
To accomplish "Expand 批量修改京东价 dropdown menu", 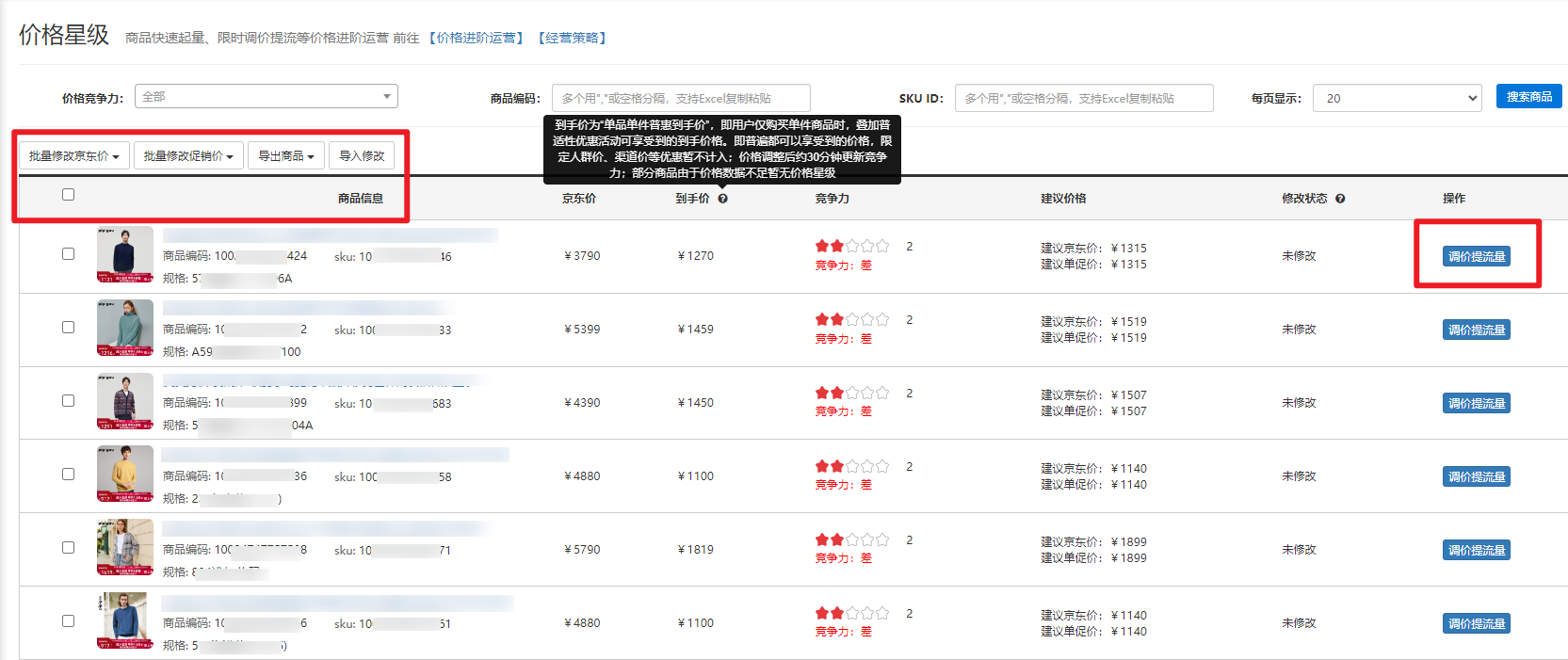I will coord(73,156).
